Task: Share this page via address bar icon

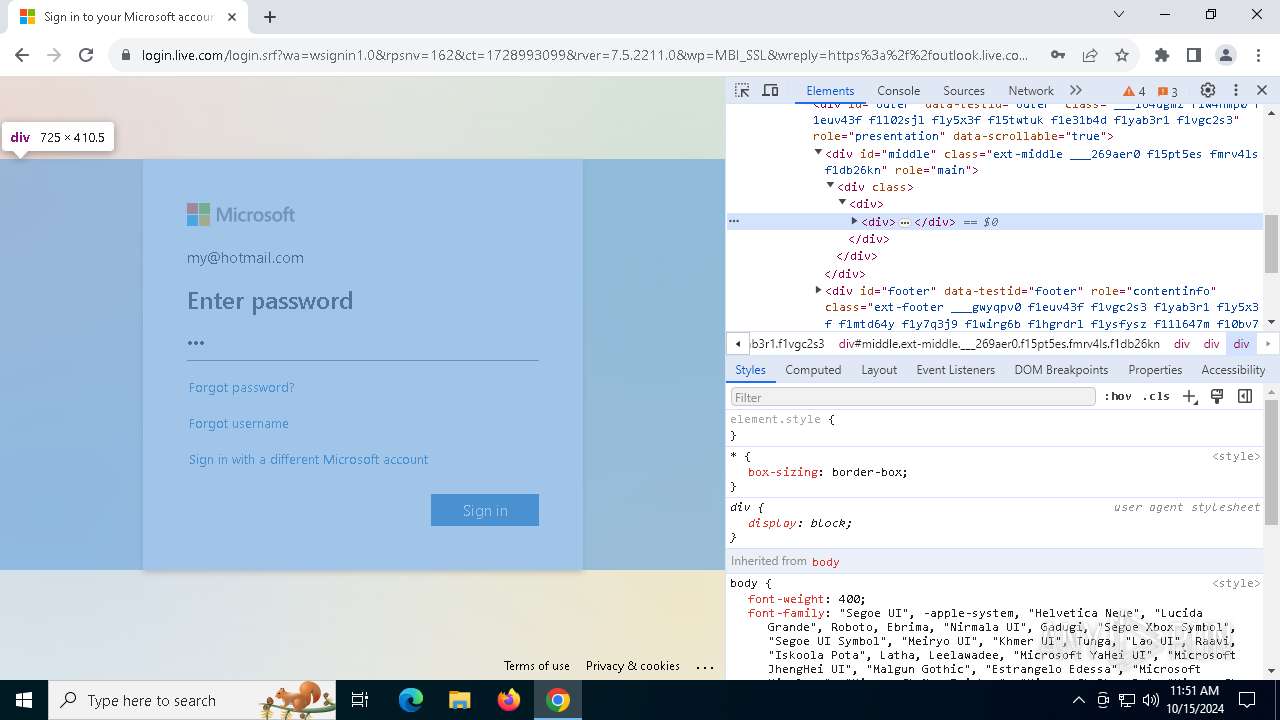Action: [x=1090, y=55]
